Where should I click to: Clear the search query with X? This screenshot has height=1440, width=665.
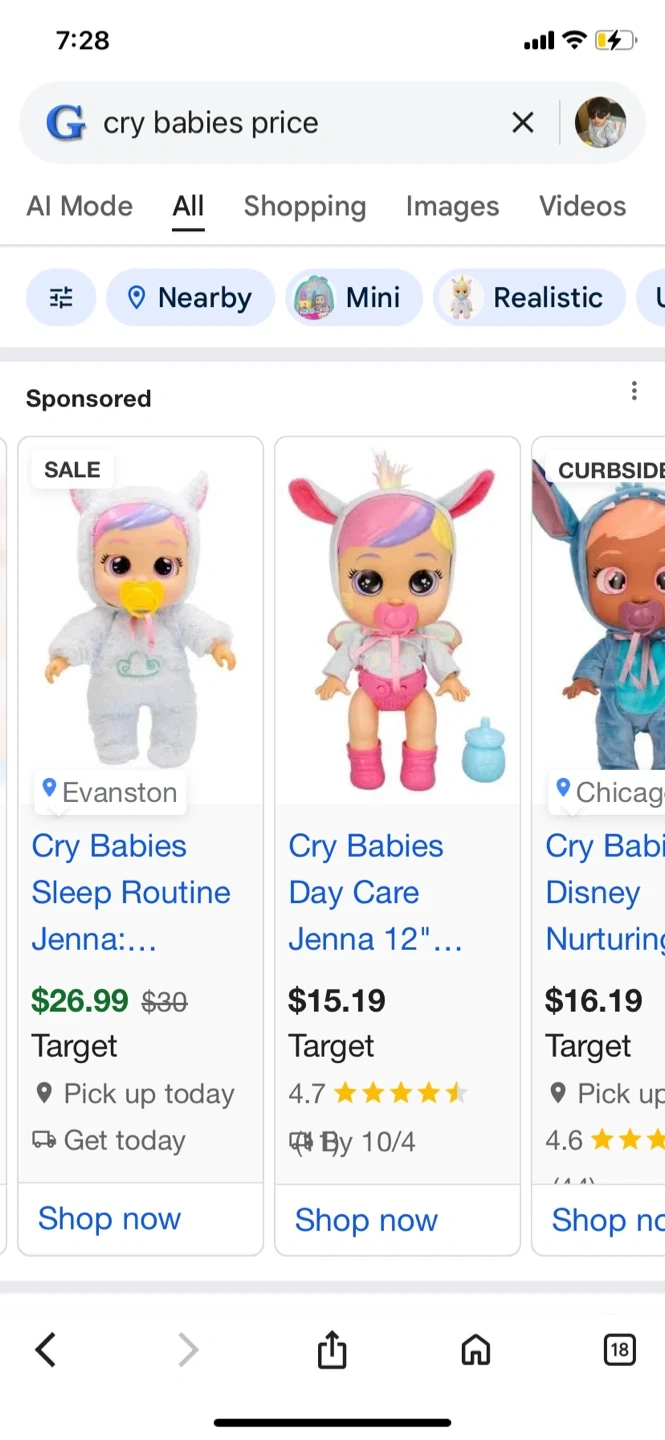523,123
